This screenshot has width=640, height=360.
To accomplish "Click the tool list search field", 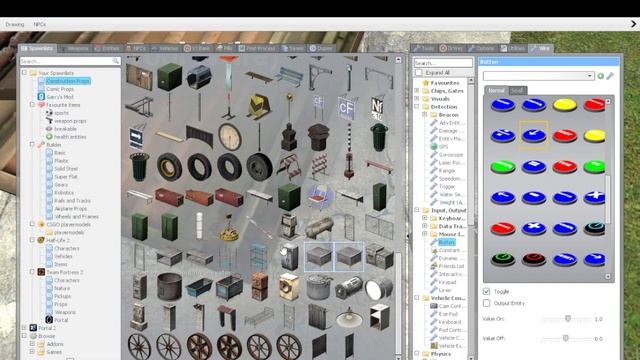I will pyautogui.click(x=443, y=63).
